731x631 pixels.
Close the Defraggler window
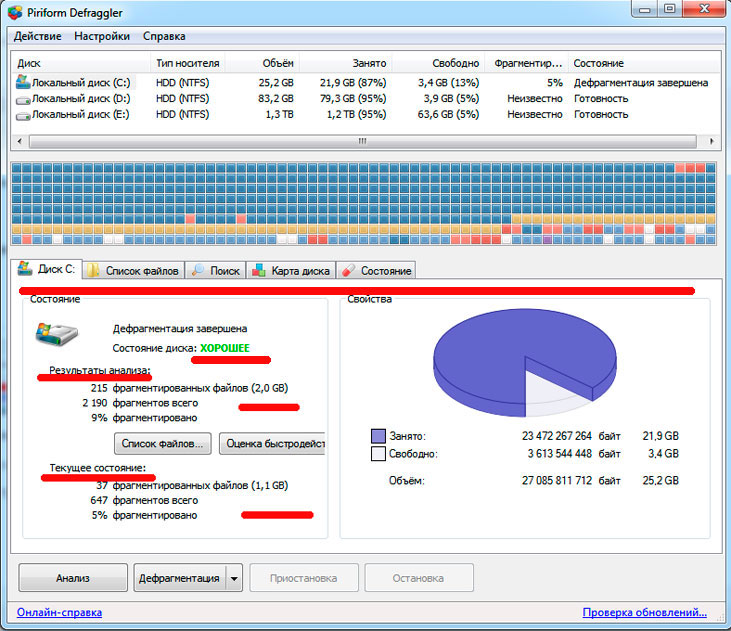tap(705, 9)
